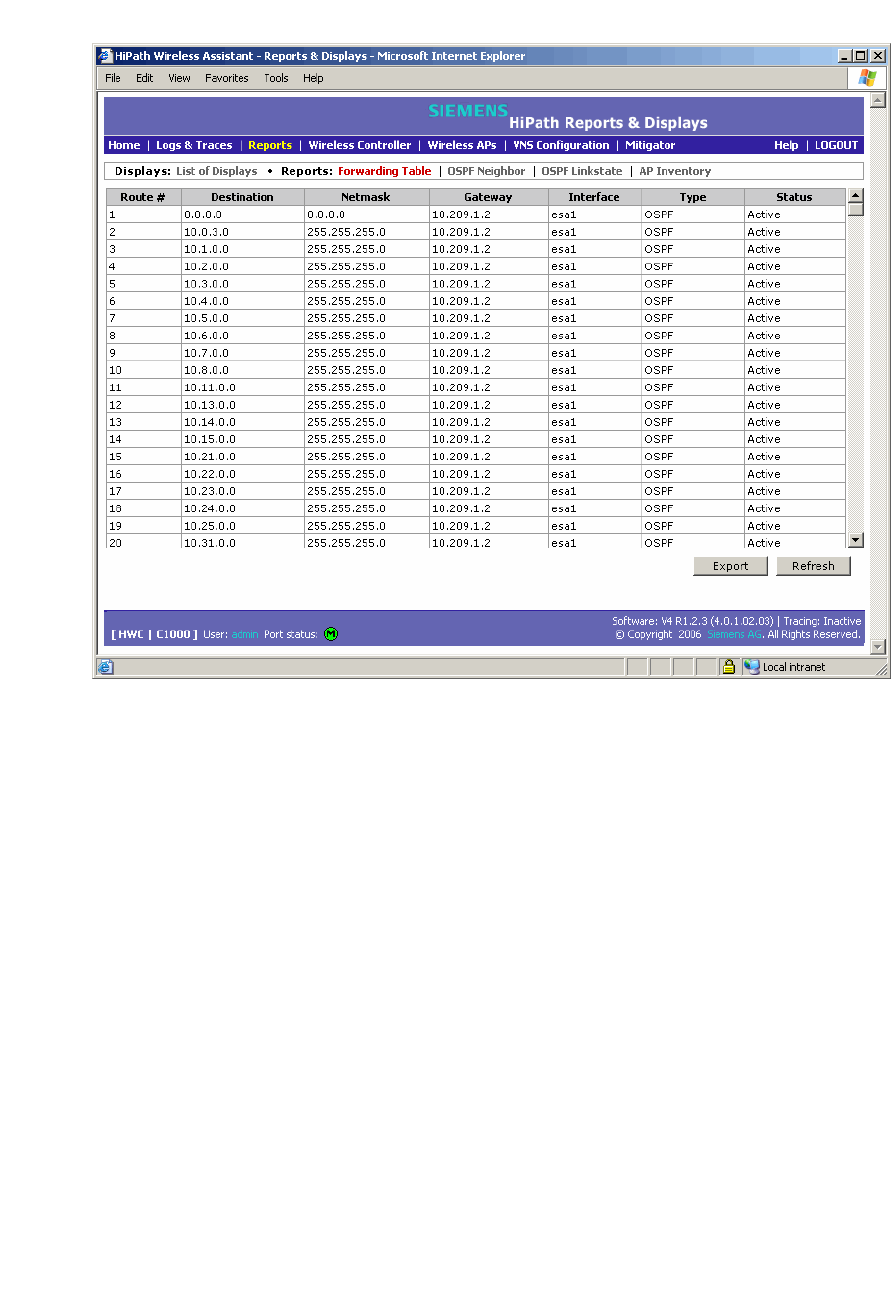
Task: Go to the Home tab
Action: pyautogui.click(x=124, y=145)
